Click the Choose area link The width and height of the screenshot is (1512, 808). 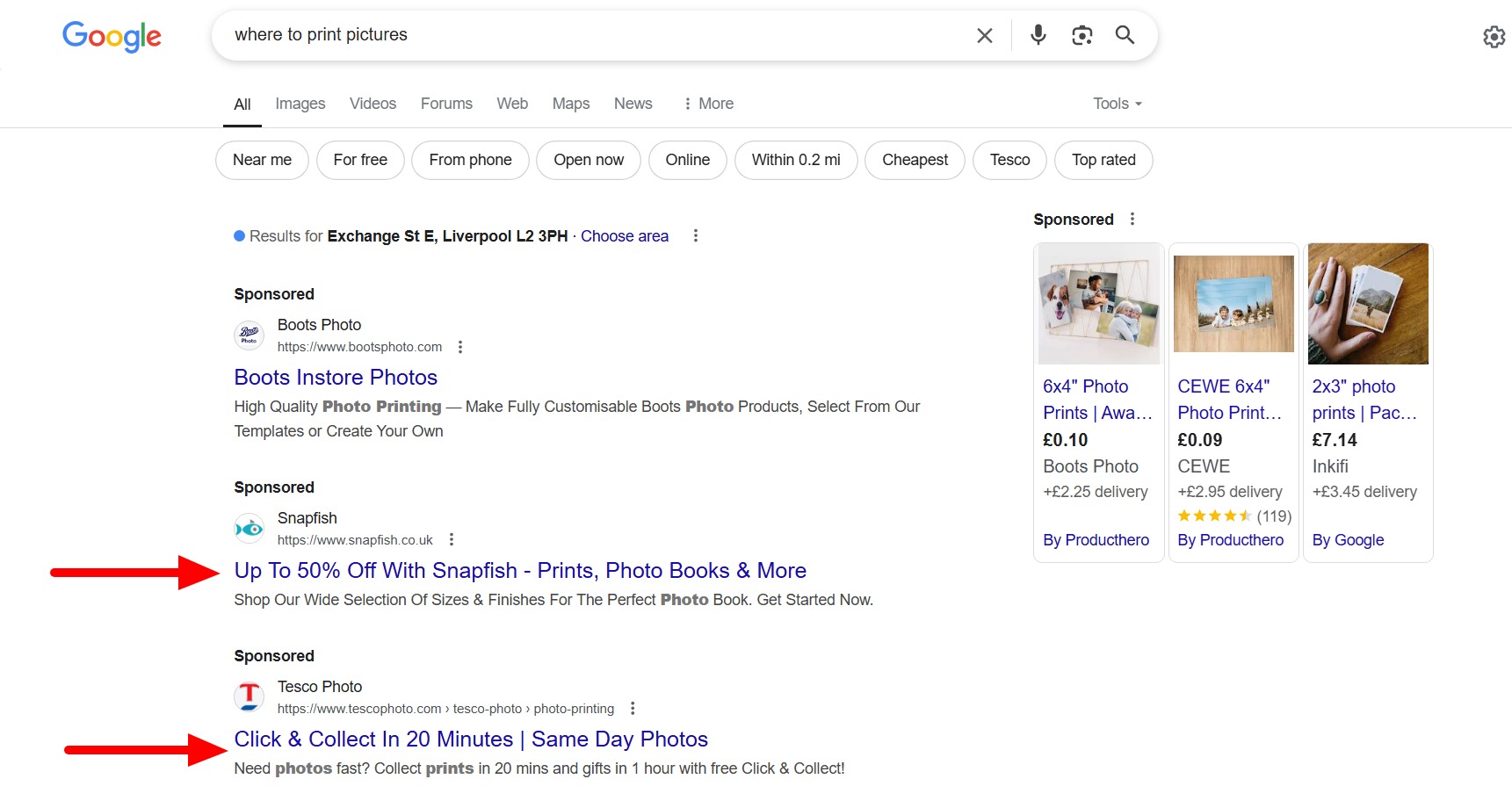click(x=625, y=236)
